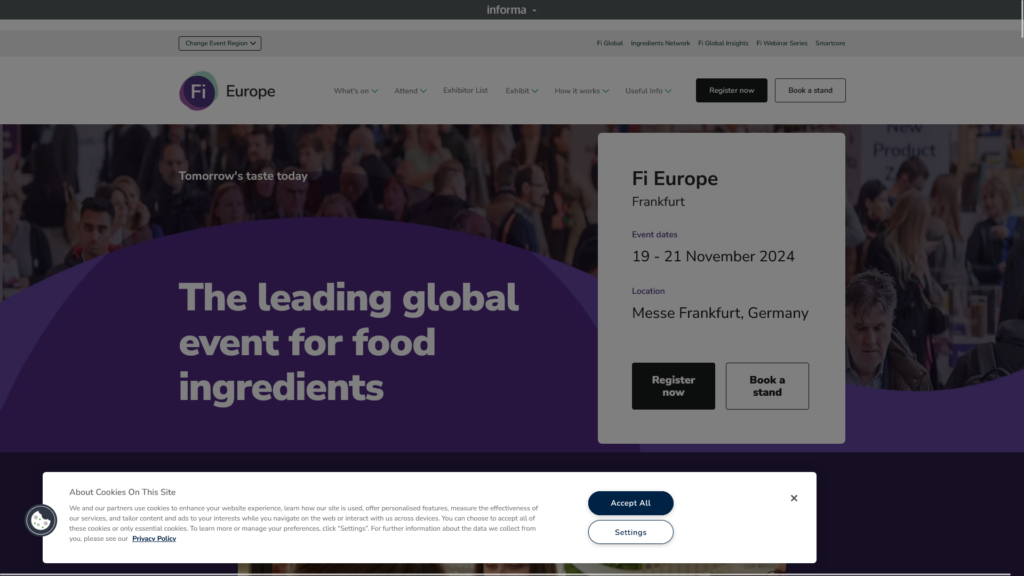
Task: Close the cookie banner with the X
Action: coord(793,498)
